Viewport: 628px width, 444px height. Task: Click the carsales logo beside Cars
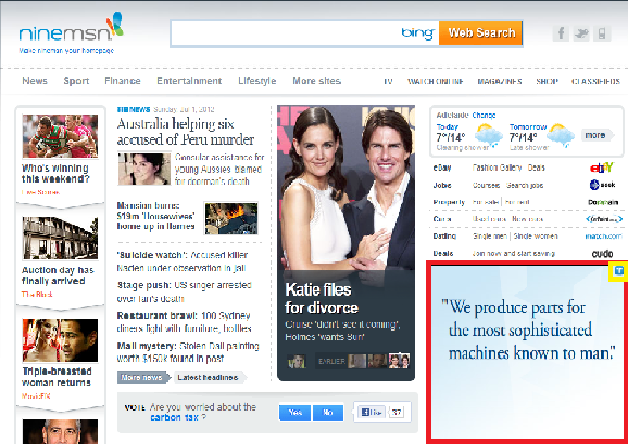604,219
